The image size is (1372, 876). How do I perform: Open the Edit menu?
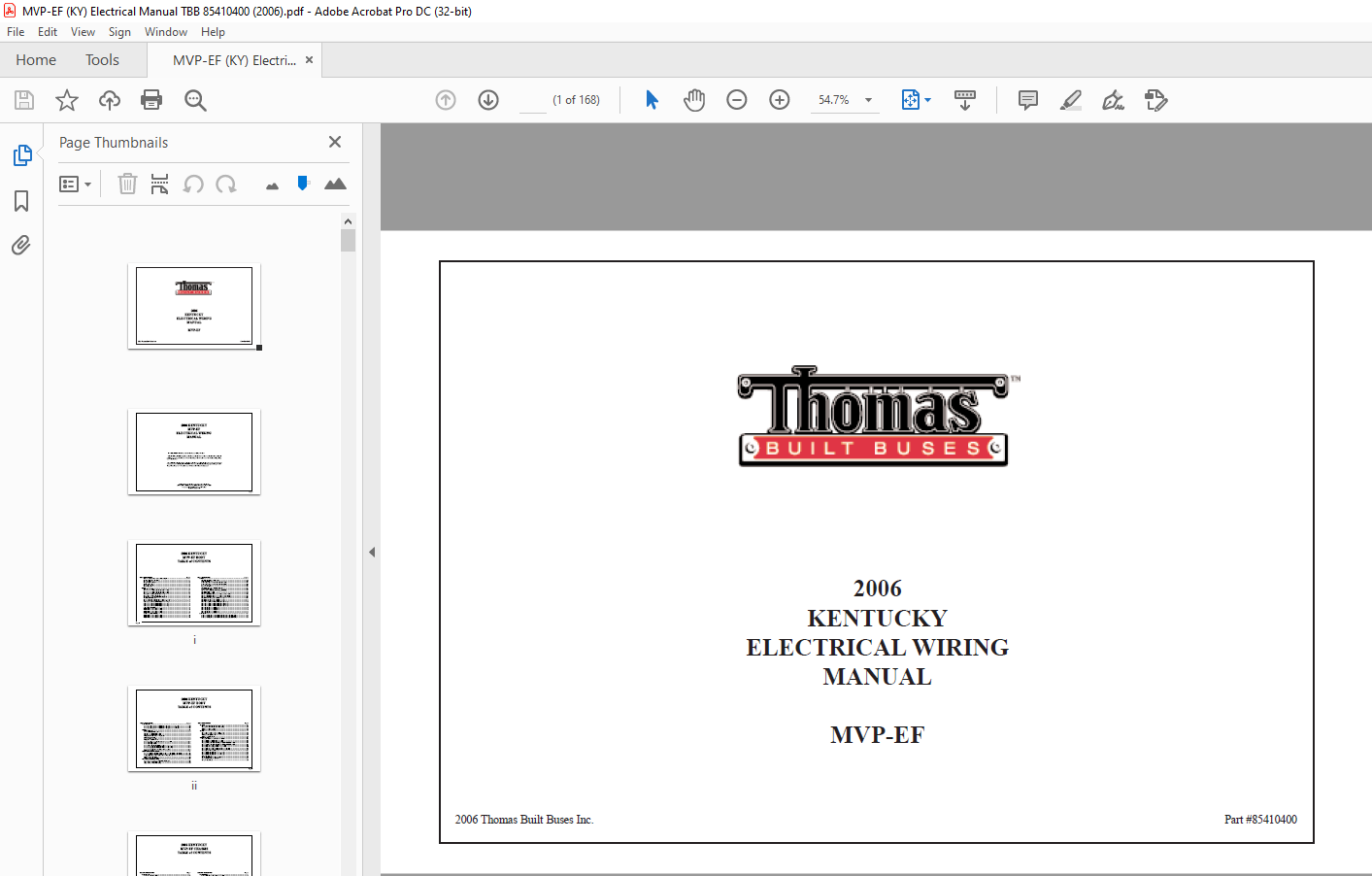tap(48, 32)
